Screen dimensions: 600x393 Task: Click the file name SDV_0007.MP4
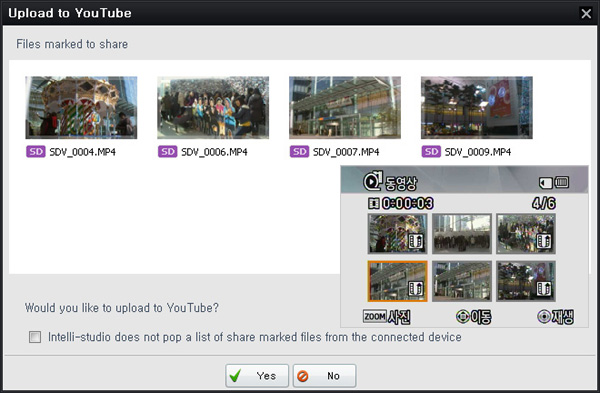346,152
